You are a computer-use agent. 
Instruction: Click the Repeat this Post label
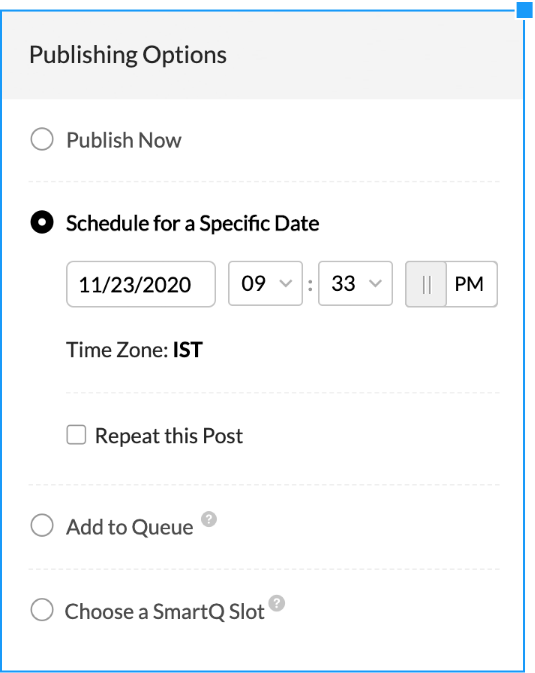(169, 436)
